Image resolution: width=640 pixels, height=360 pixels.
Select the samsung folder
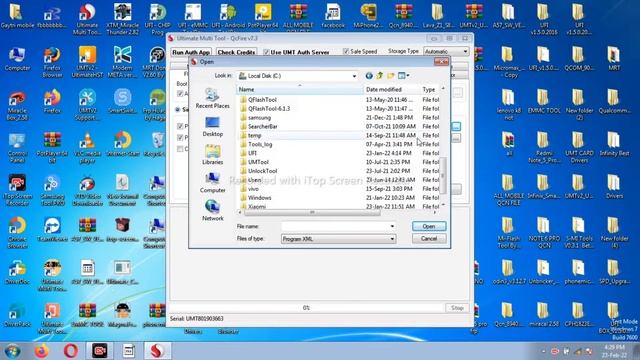click(x=259, y=118)
